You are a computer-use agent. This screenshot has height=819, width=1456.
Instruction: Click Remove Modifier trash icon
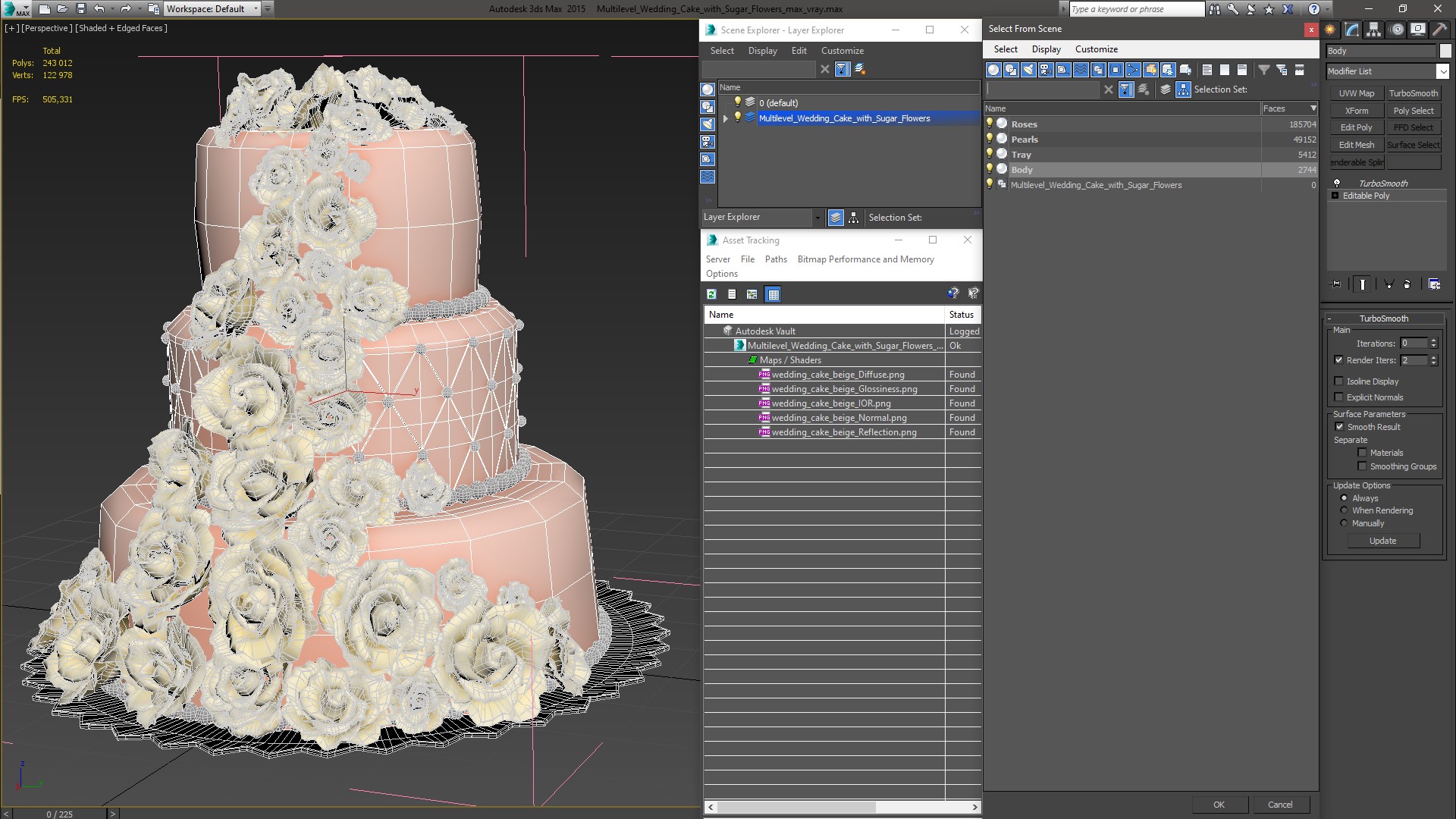pyautogui.click(x=1407, y=284)
